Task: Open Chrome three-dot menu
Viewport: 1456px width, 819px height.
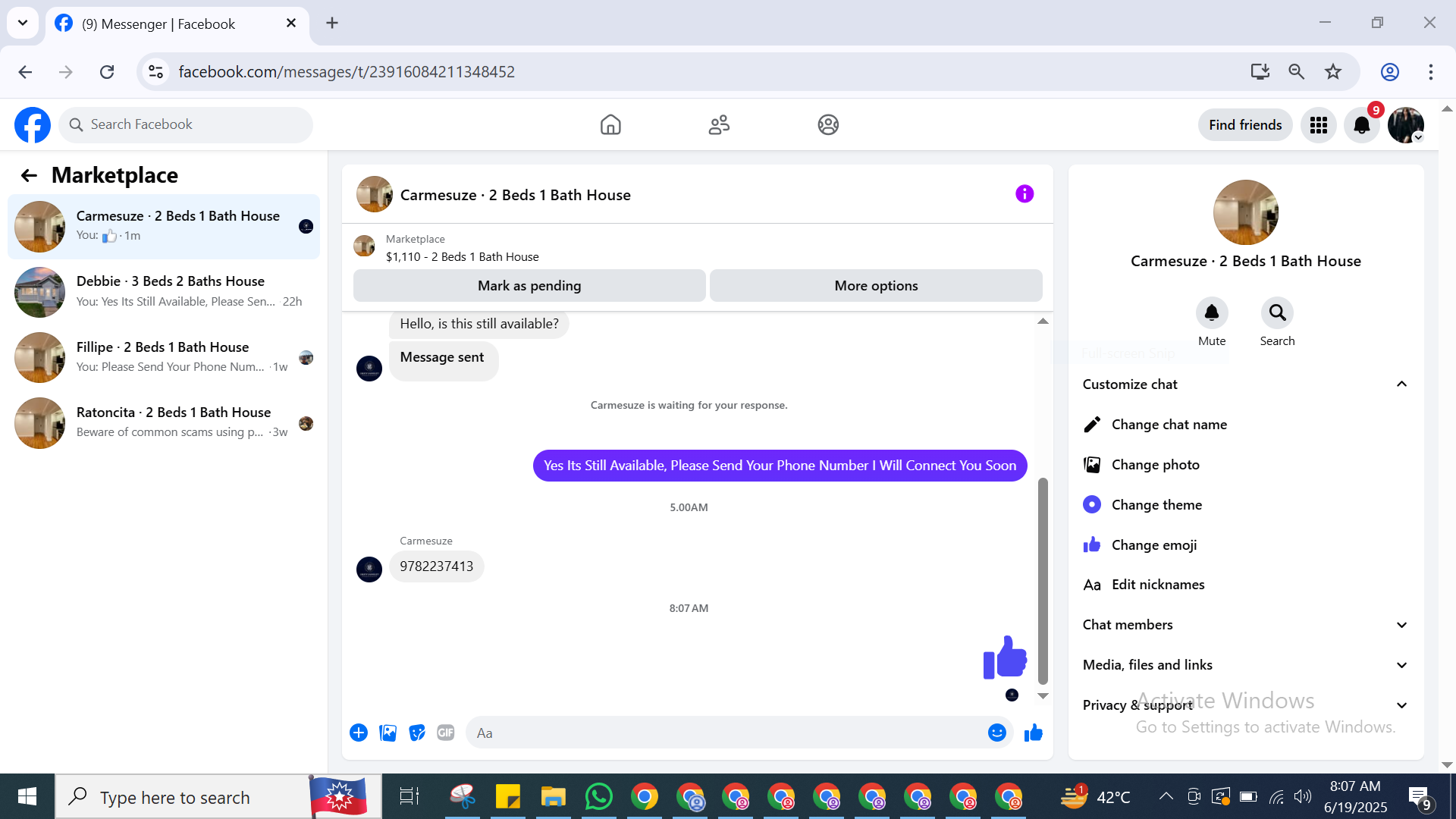Action: tap(1431, 72)
